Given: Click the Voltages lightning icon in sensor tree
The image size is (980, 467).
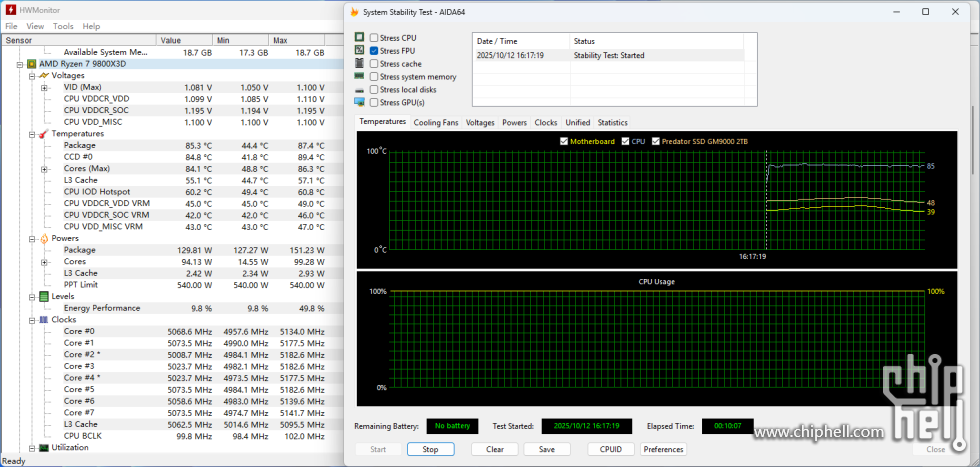Looking at the screenshot, I should [x=43, y=76].
